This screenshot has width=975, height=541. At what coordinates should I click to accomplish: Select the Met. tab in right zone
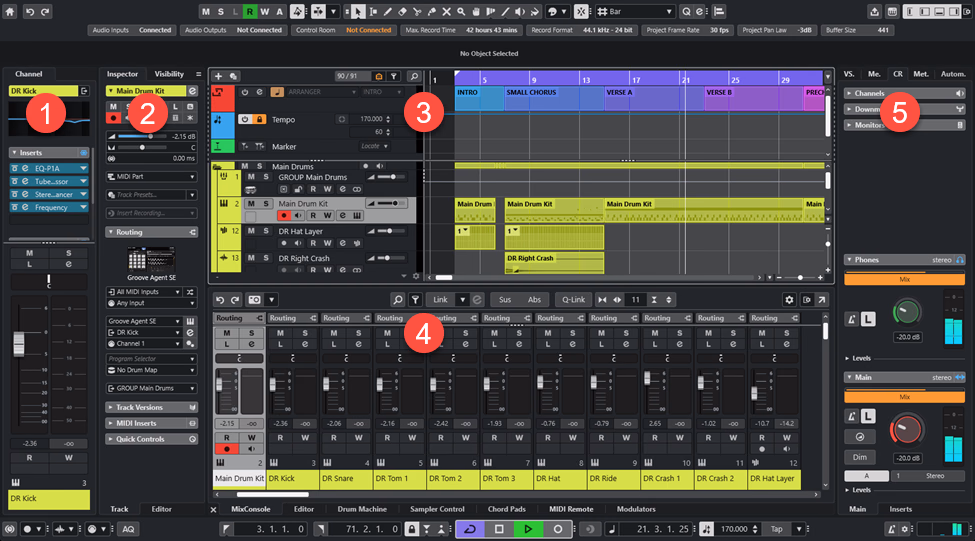[921, 74]
